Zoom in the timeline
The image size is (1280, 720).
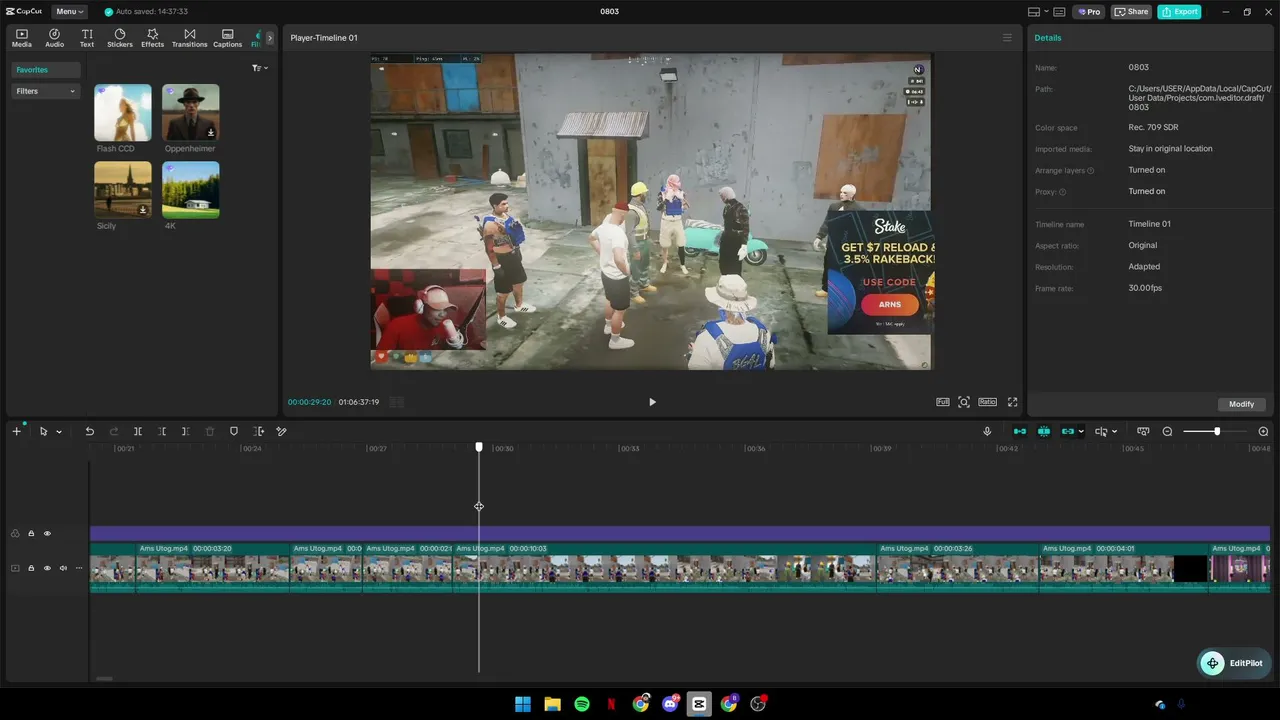pyautogui.click(x=1263, y=432)
